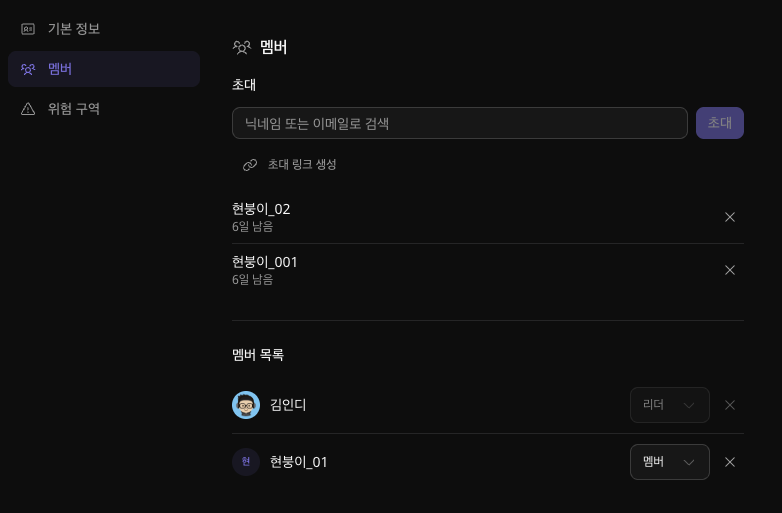Remove member 현붕이_01 with X icon
782x513 pixels.
tap(730, 462)
